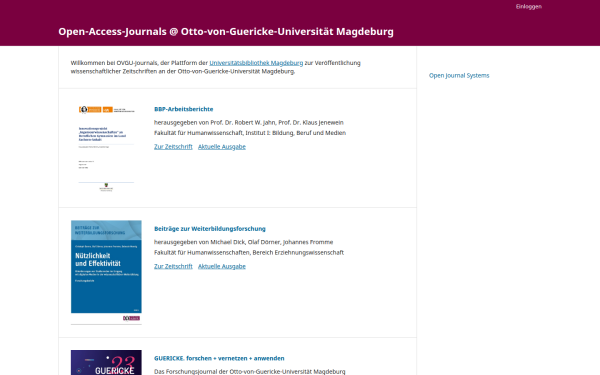This screenshot has width=600, height=375.
Task: Open the Open-Access-Journals site title
Action: (x=226, y=32)
